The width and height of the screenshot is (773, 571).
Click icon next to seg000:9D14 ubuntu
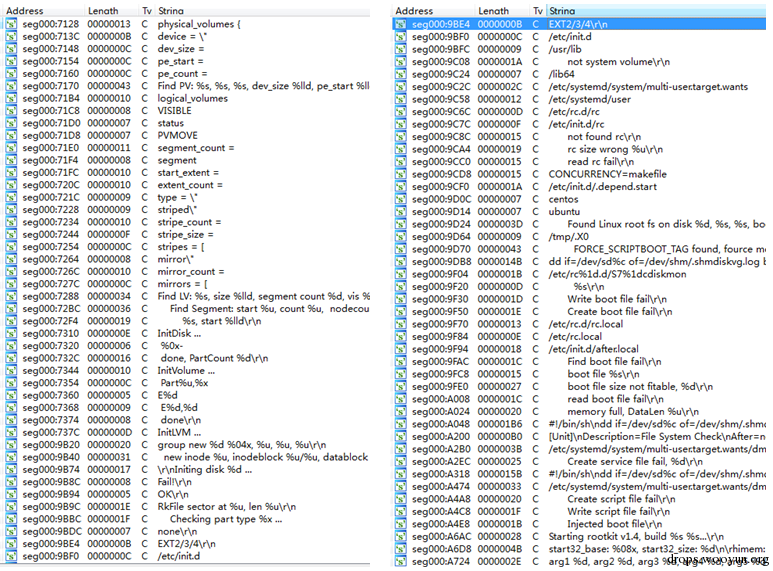(x=401, y=212)
